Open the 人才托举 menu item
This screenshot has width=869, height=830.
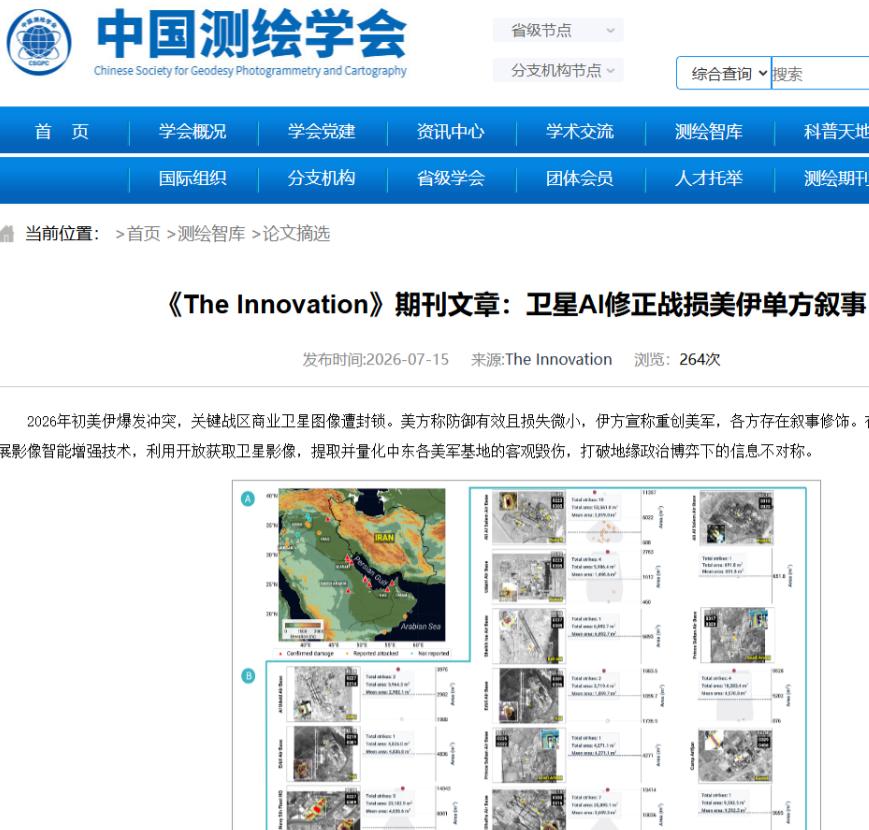coord(709,178)
